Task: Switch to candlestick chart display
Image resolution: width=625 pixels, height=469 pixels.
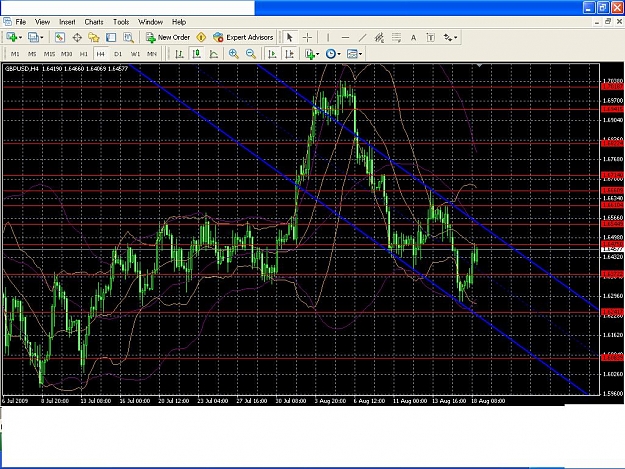Action: pyautogui.click(x=197, y=54)
